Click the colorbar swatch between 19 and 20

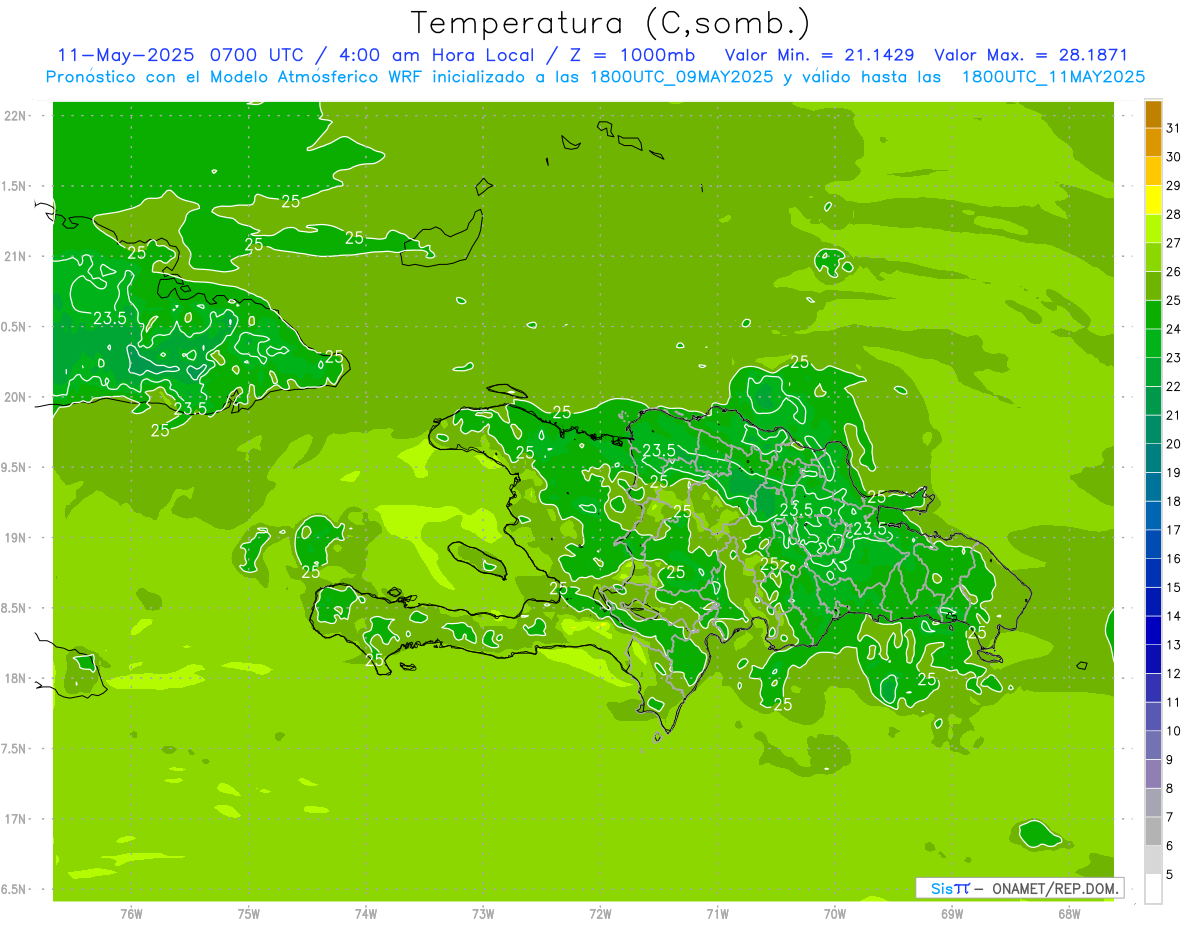click(x=1153, y=458)
